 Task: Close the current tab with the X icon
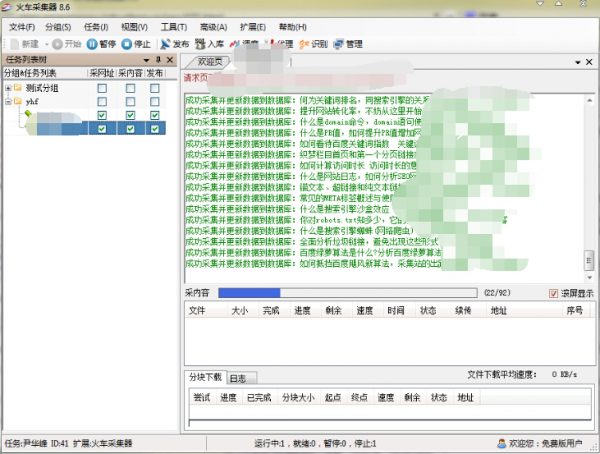[x=589, y=62]
